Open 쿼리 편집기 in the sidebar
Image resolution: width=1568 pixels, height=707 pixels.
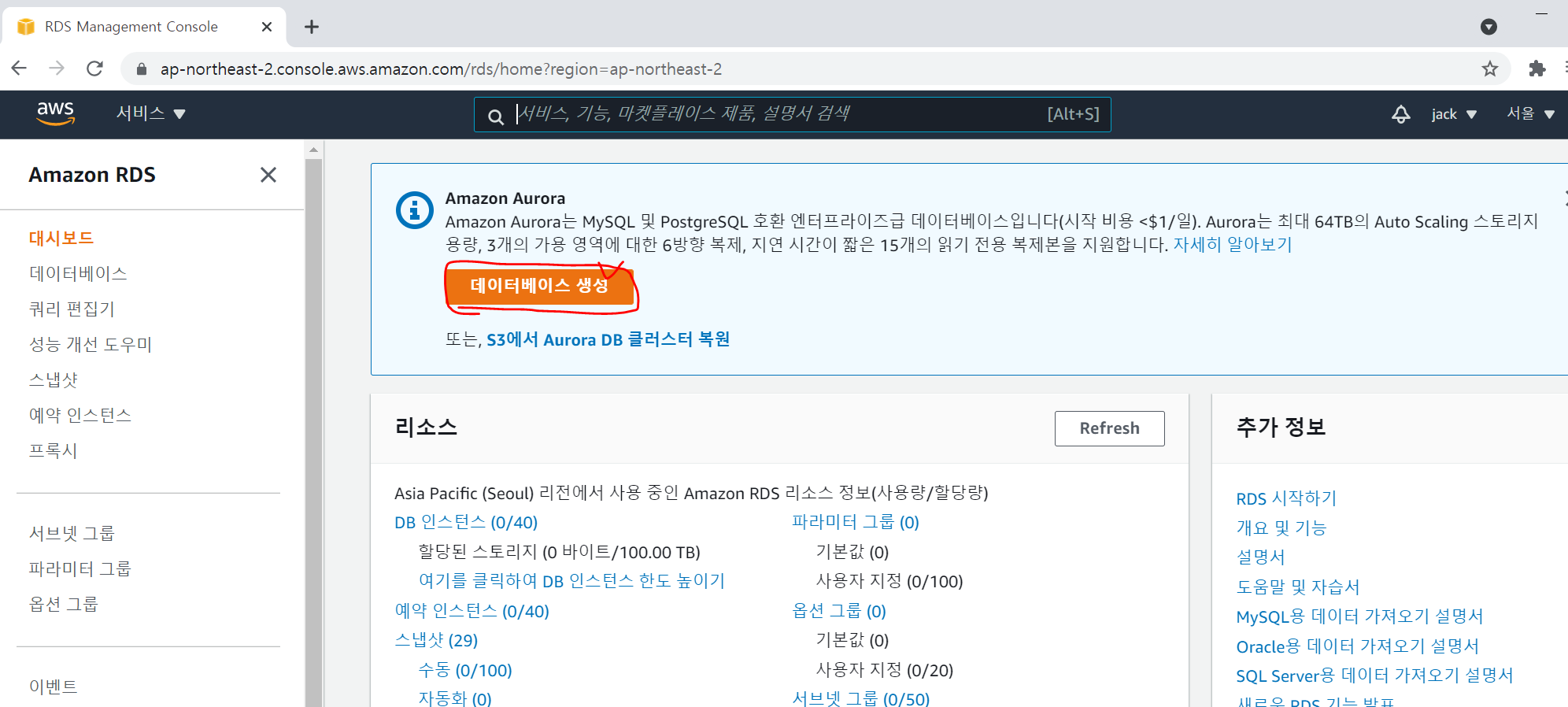point(72,309)
